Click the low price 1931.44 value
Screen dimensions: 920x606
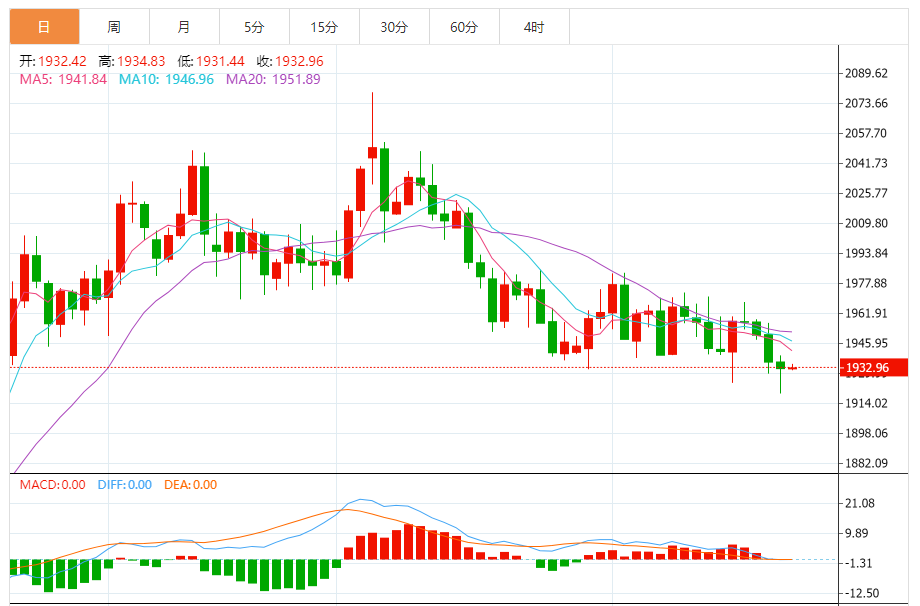pos(220,61)
